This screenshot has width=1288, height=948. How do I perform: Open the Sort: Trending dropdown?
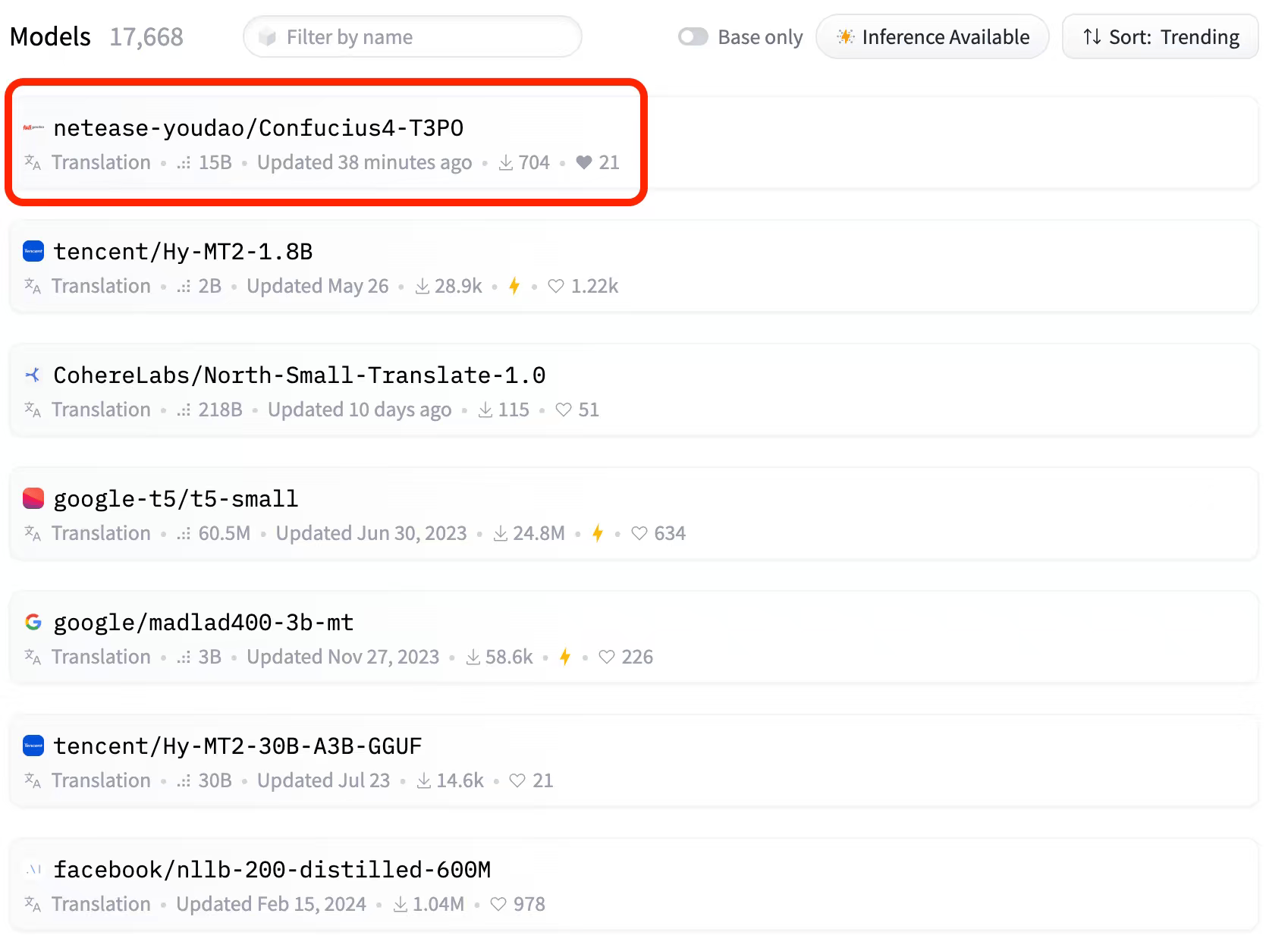coord(1160,36)
